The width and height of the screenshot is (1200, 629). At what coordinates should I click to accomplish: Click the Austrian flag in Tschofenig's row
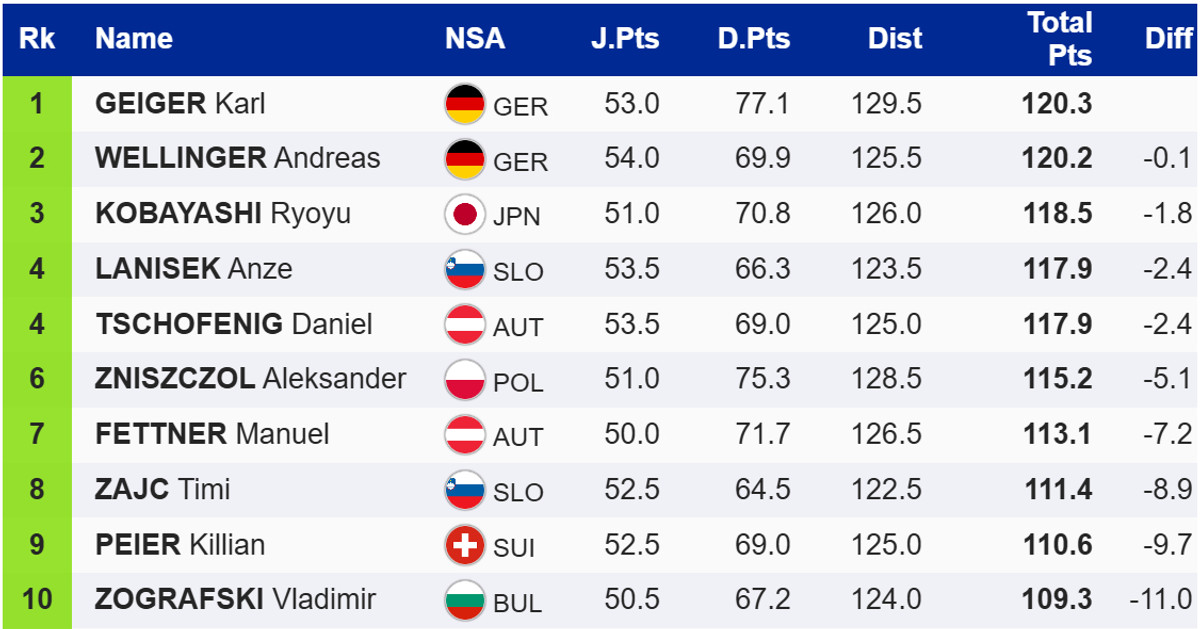pos(464,324)
